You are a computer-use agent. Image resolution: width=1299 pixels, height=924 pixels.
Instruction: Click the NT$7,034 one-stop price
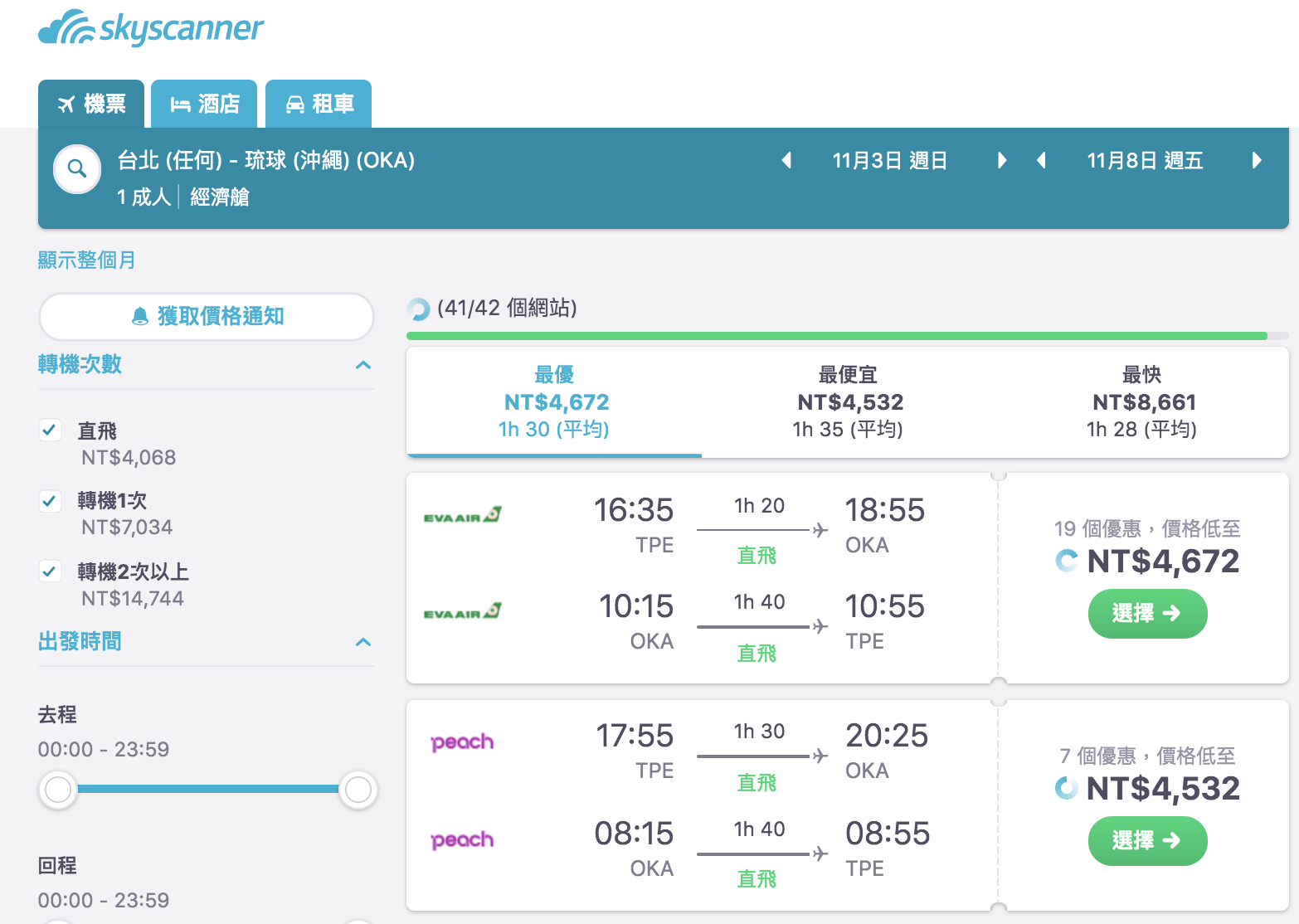(127, 528)
